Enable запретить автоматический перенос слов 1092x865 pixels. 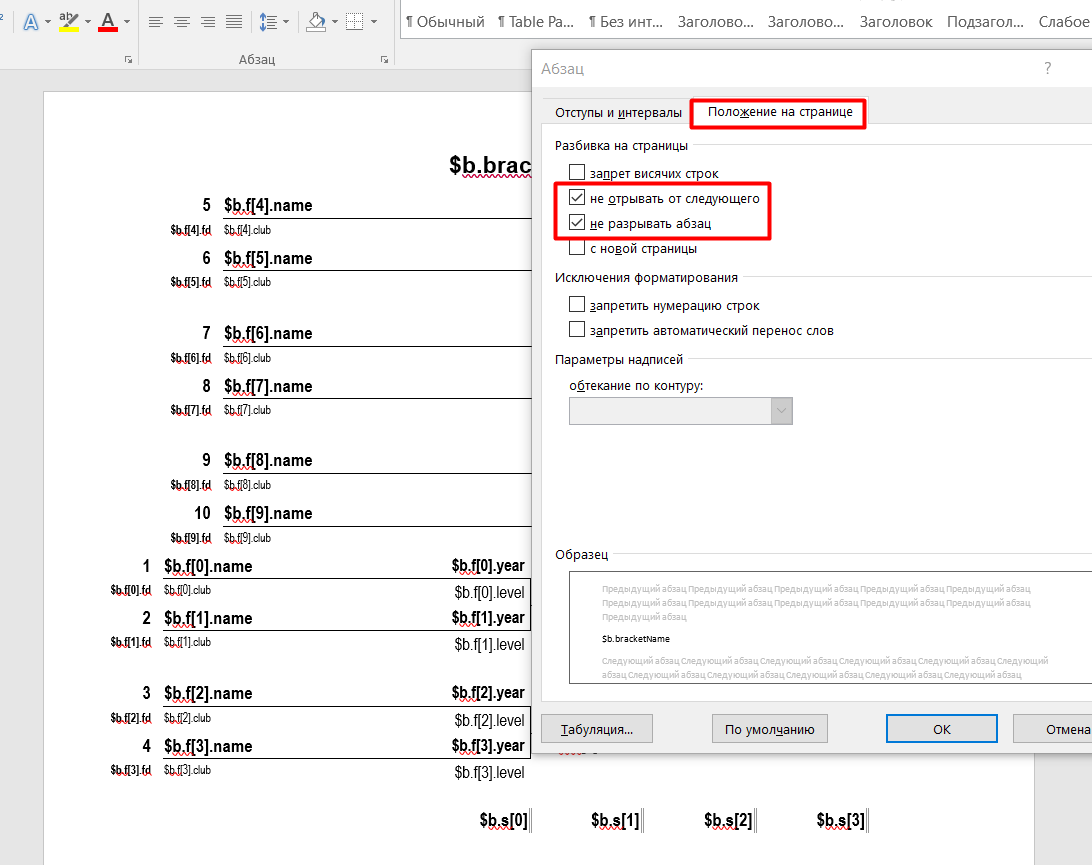pyautogui.click(x=577, y=329)
